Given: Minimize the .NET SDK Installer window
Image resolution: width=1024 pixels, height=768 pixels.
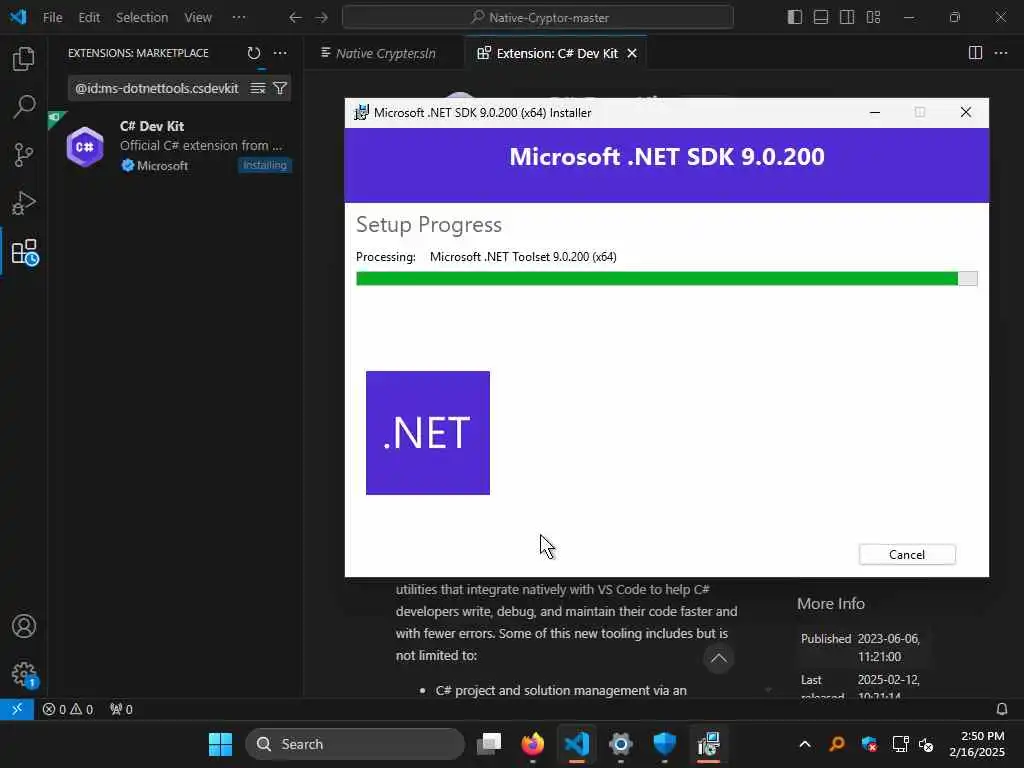Looking at the screenshot, I should [875, 112].
